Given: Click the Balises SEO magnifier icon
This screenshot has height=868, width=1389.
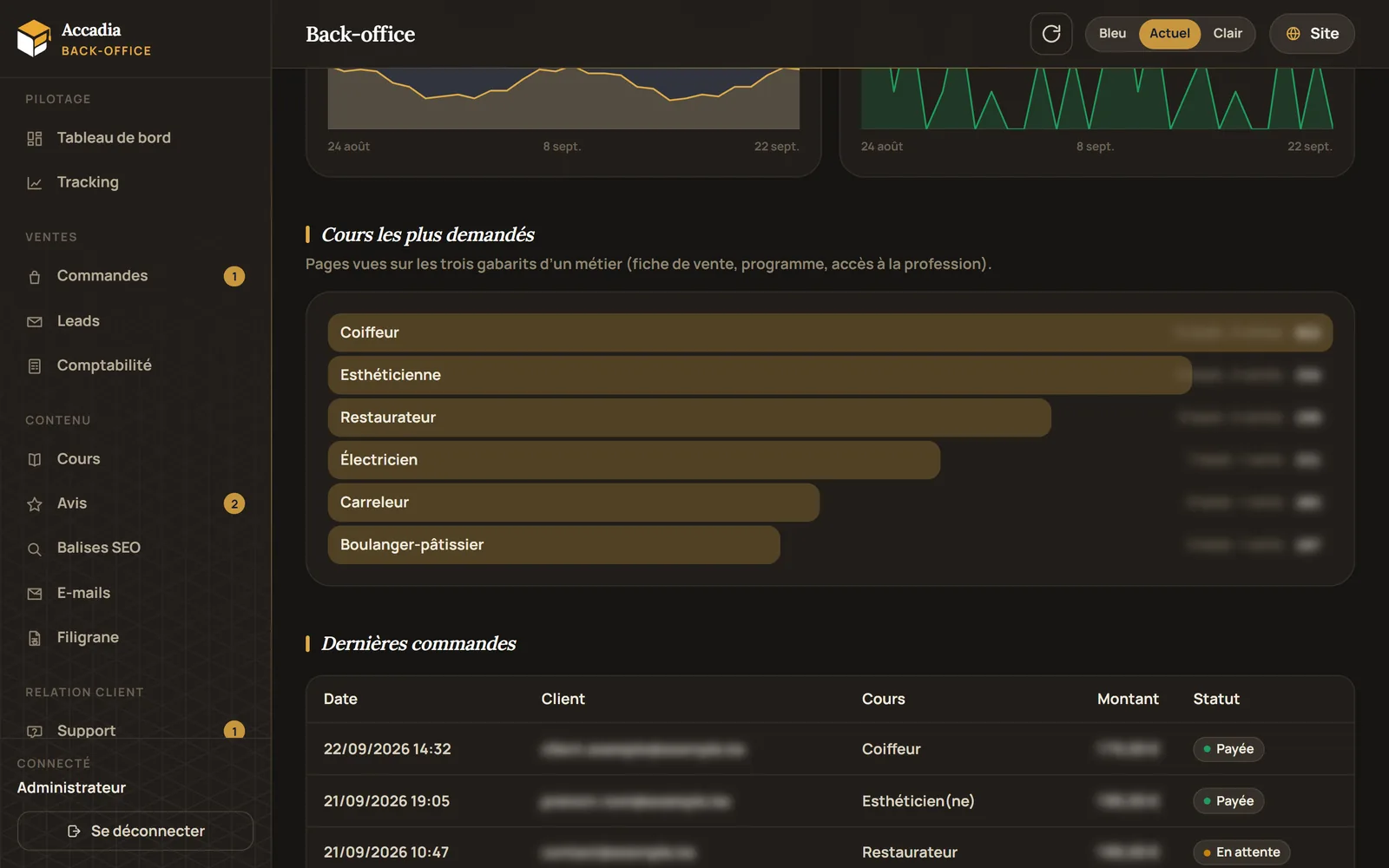Looking at the screenshot, I should point(35,549).
